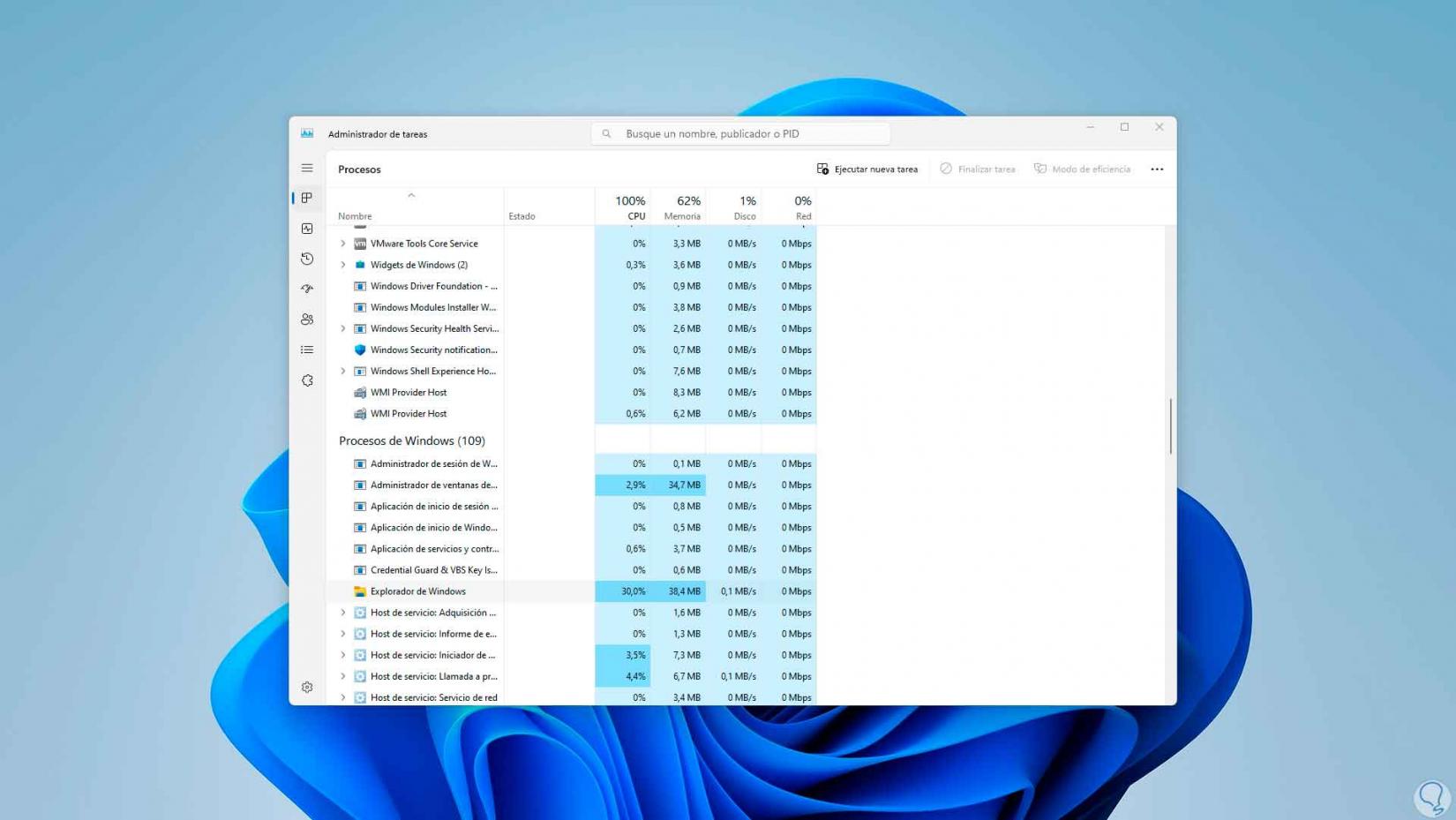This screenshot has width=1456, height=820.
Task: Open the Performance sidebar icon
Action: tap(307, 229)
